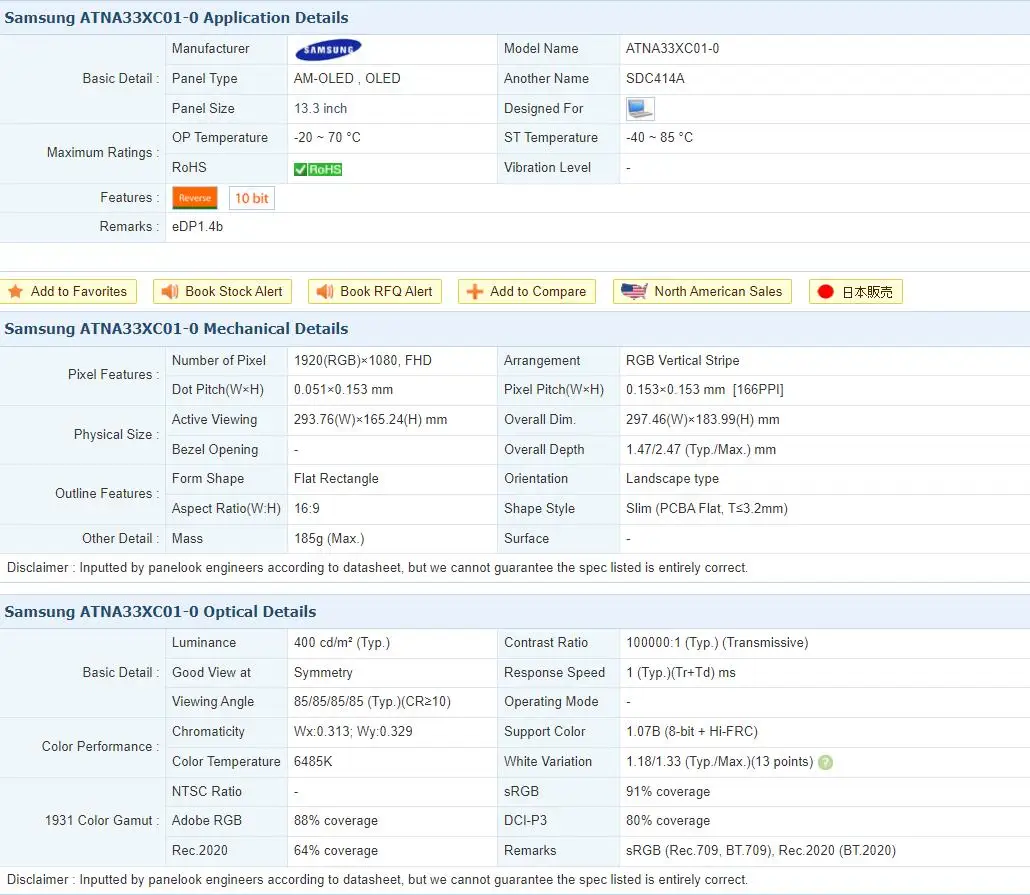Click the Landscape type orientation value
The width and height of the screenshot is (1030, 895).
[672, 478]
